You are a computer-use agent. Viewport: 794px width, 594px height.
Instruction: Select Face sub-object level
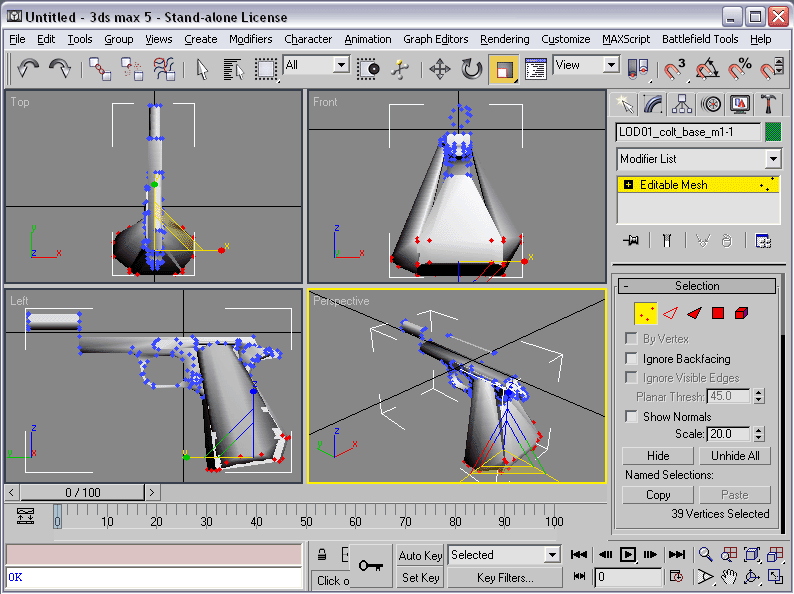(x=694, y=313)
